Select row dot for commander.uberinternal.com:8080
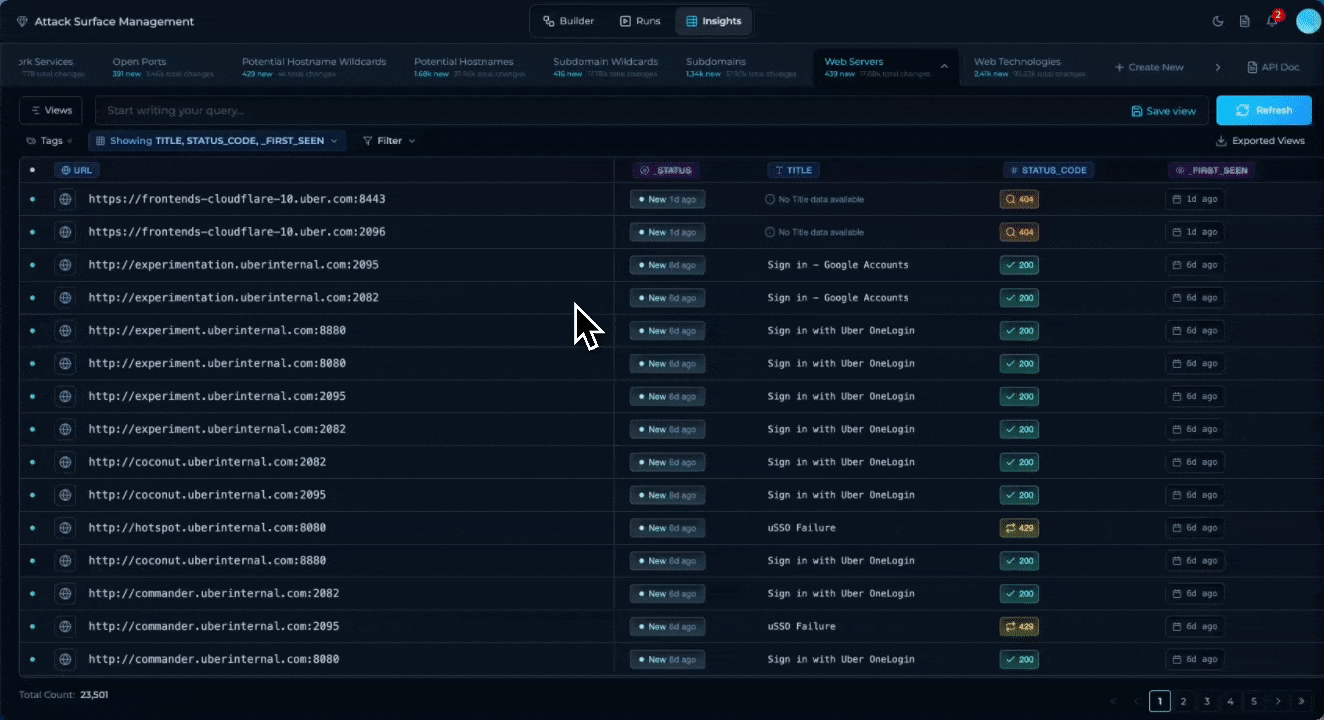This screenshot has width=1324, height=720. tap(32, 660)
